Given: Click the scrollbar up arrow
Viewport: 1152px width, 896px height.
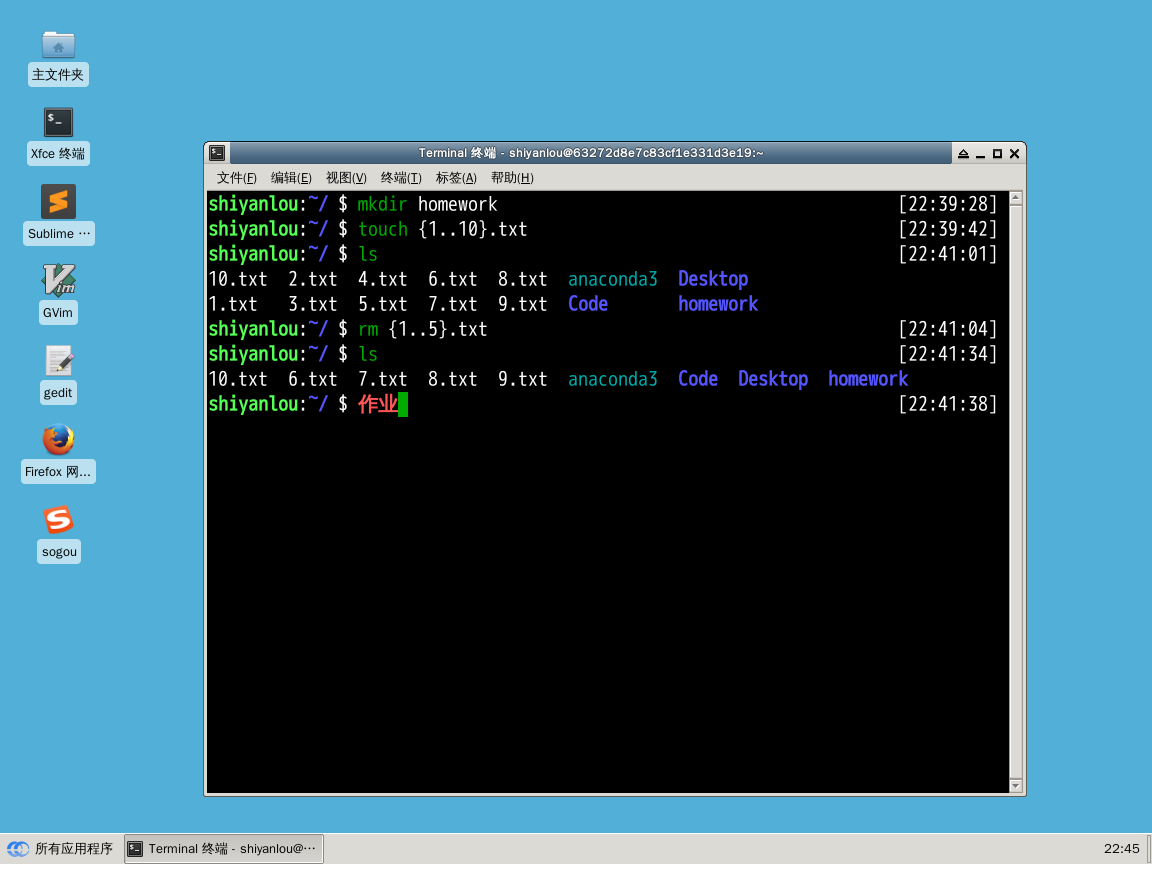Looking at the screenshot, I should pos(1014,196).
